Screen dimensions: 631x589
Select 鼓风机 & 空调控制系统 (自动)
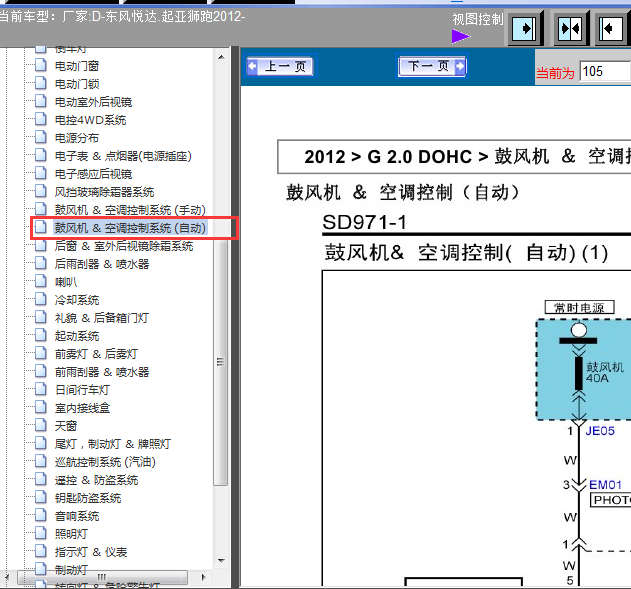[x=130, y=228]
